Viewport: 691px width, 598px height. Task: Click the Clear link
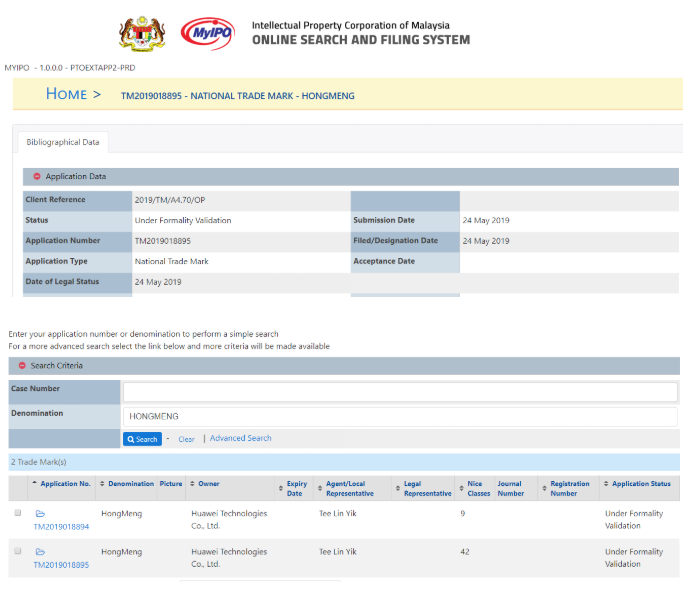tap(186, 439)
